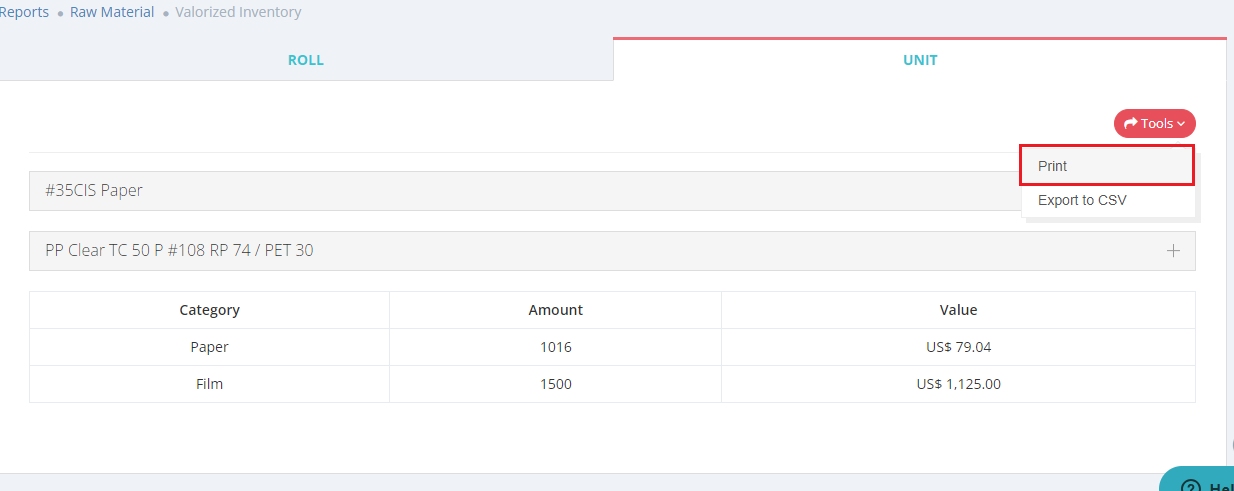Choose Export to CSV option
This screenshot has height=491, width=1234.
pyautogui.click(x=1082, y=200)
